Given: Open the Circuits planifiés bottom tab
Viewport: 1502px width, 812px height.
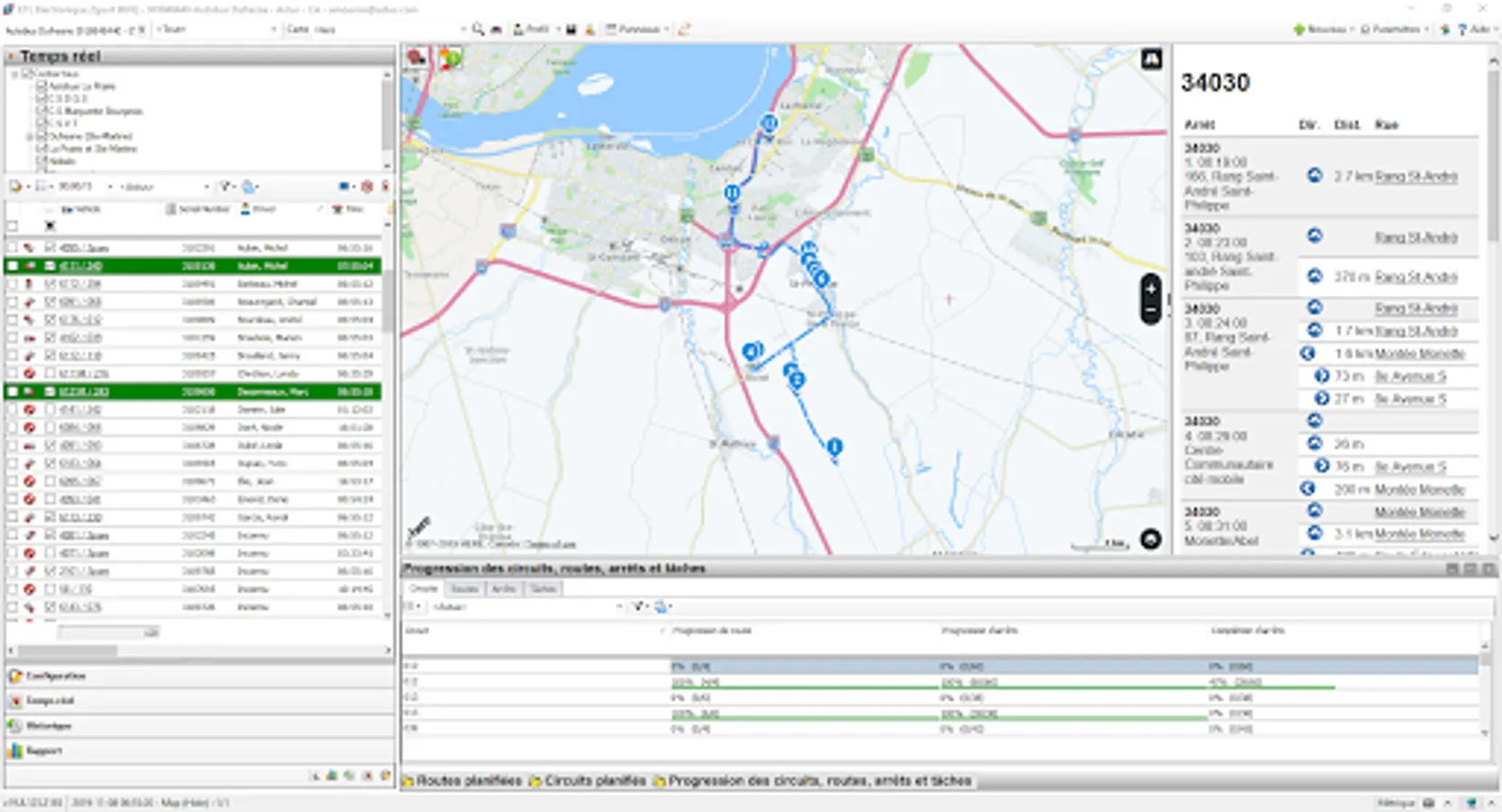Looking at the screenshot, I should (x=588, y=780).
